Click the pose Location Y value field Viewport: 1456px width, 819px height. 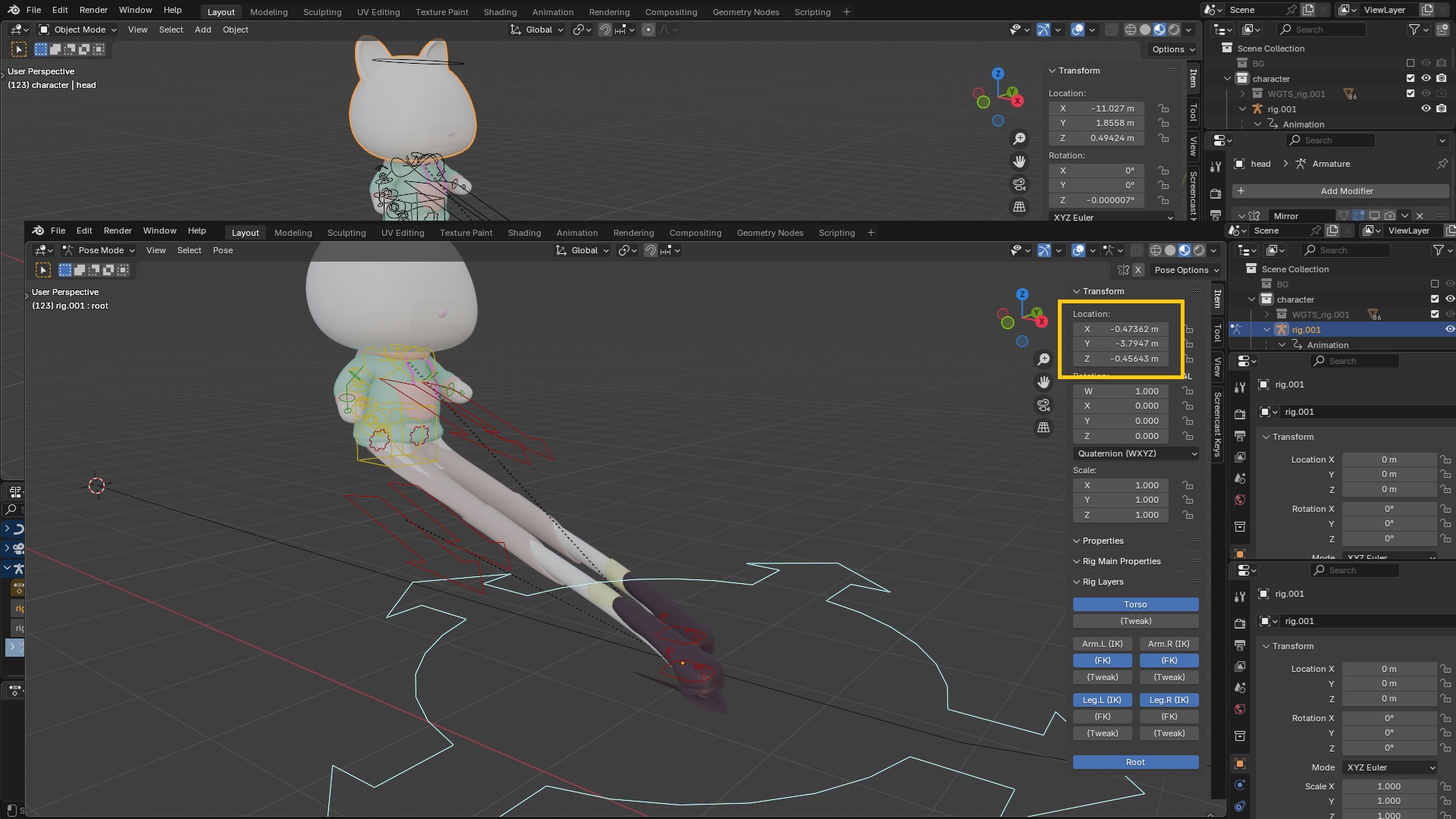(1121, 344)
